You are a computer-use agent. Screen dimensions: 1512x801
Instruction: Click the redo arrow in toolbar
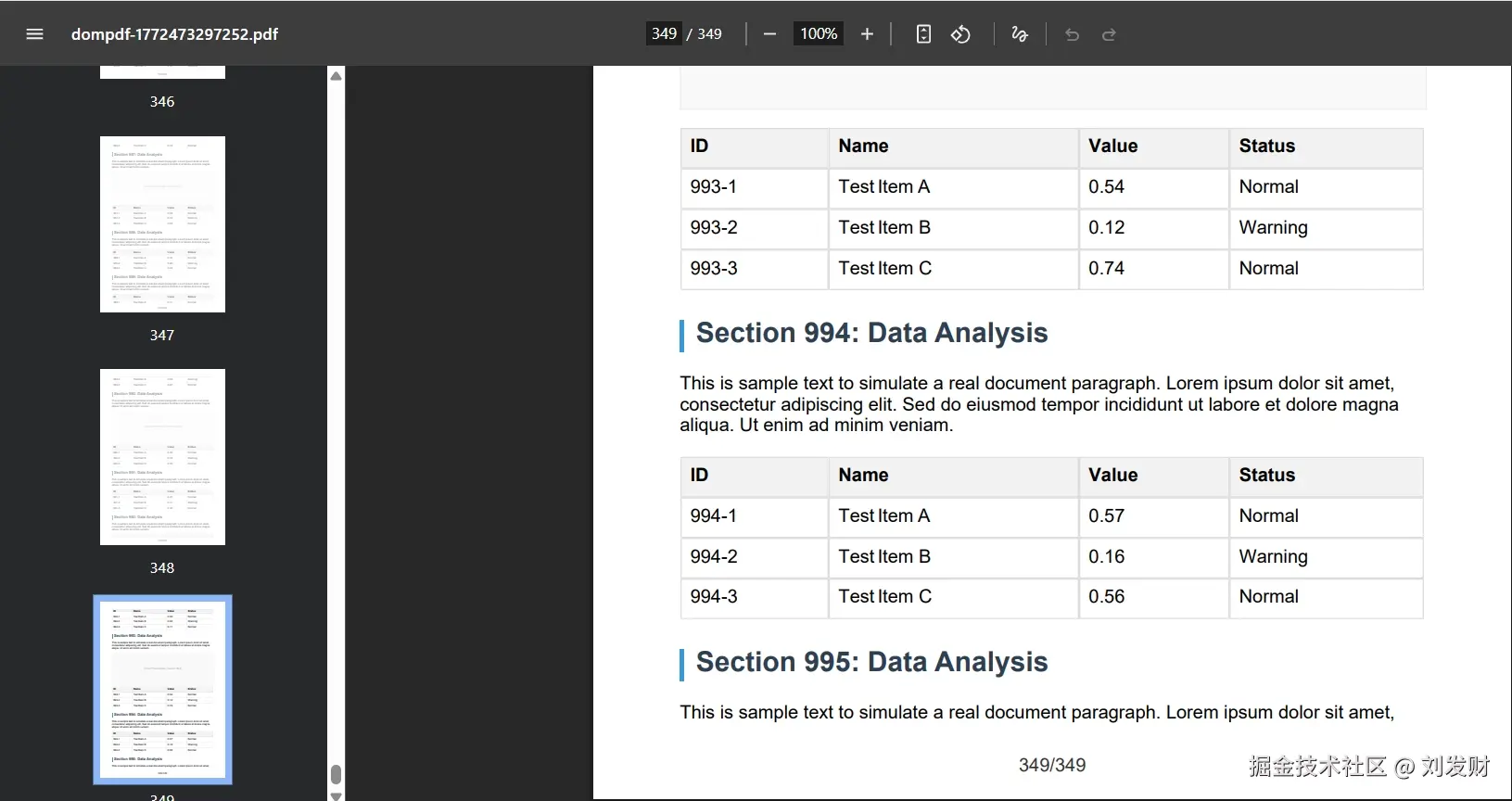pyautogui.click(x=1109, y=34)
